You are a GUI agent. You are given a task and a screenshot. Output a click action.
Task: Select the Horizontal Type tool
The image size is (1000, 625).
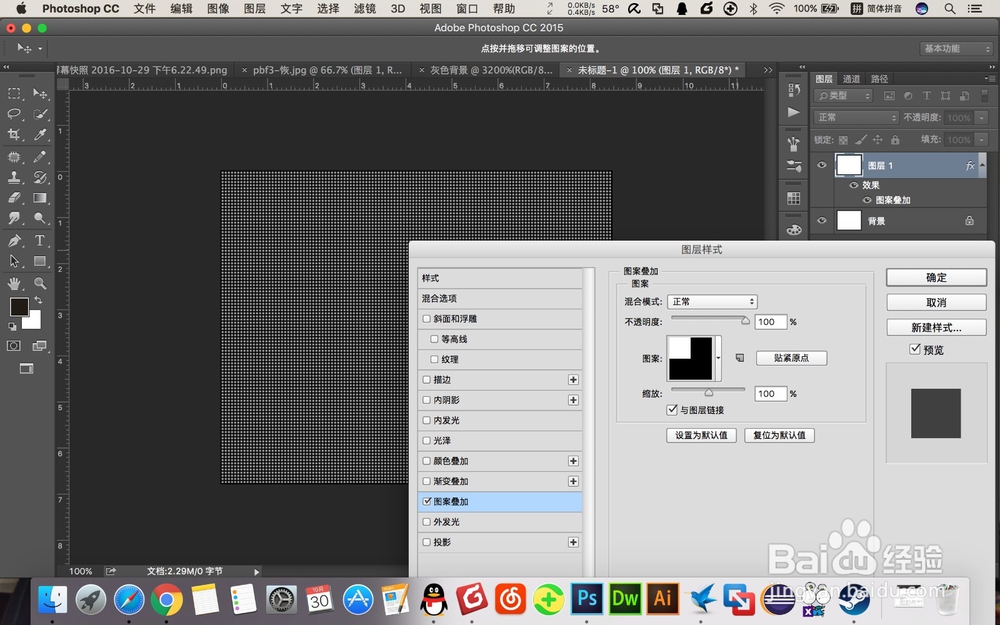[40, 240]
